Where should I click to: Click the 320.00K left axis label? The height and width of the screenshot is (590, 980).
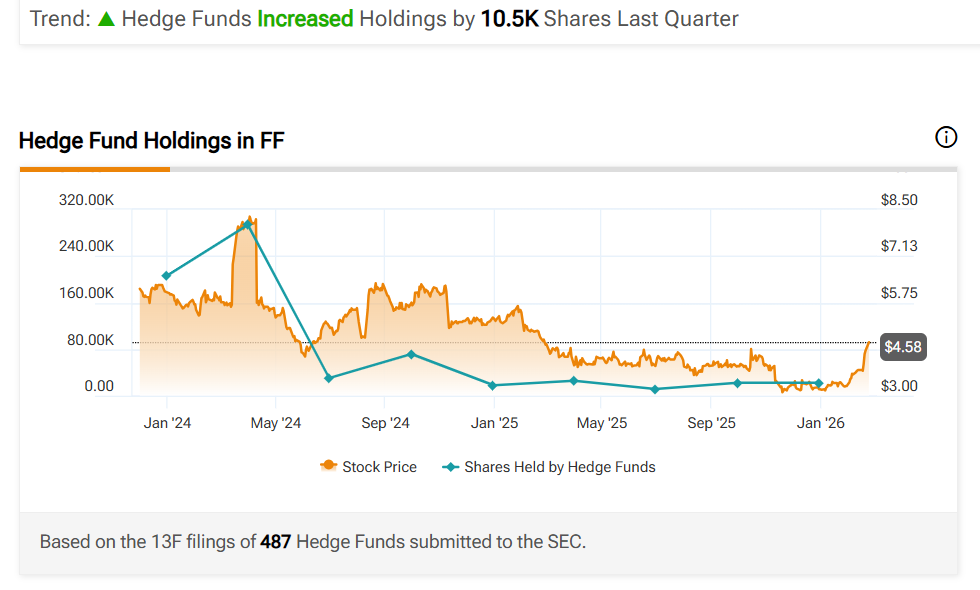(86, 200)
